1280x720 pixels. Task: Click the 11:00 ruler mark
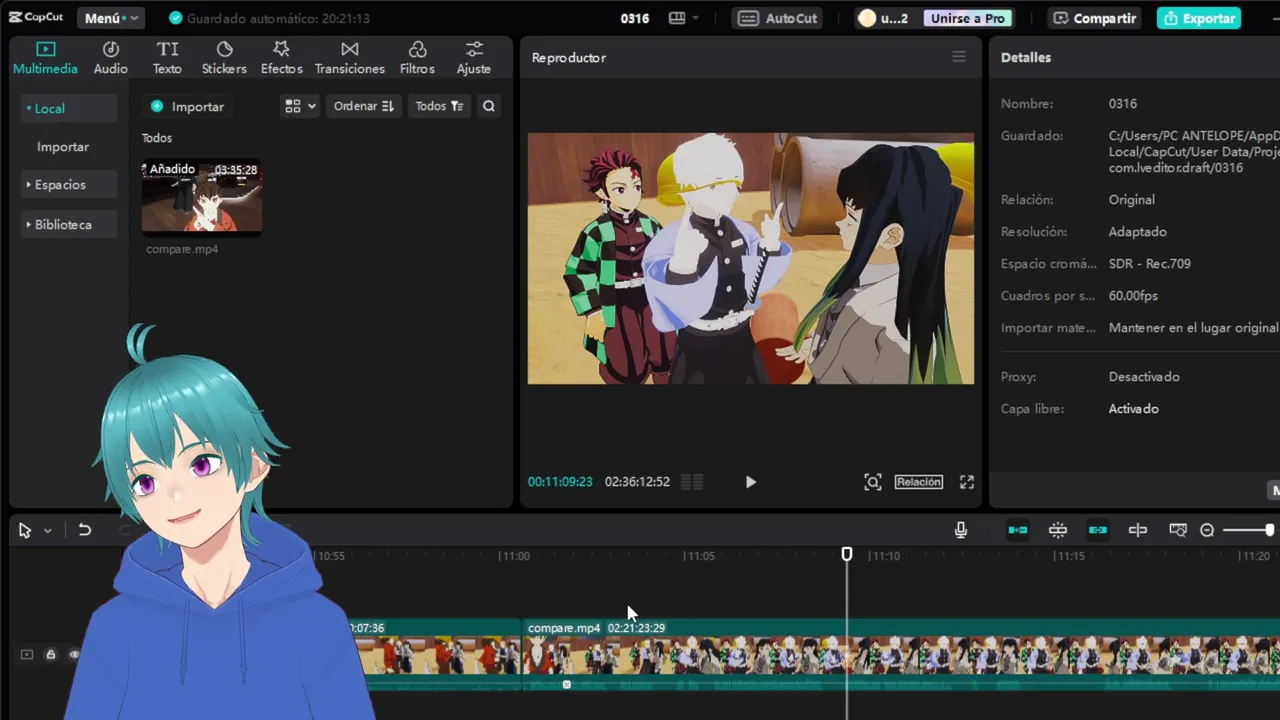(514, 556)
